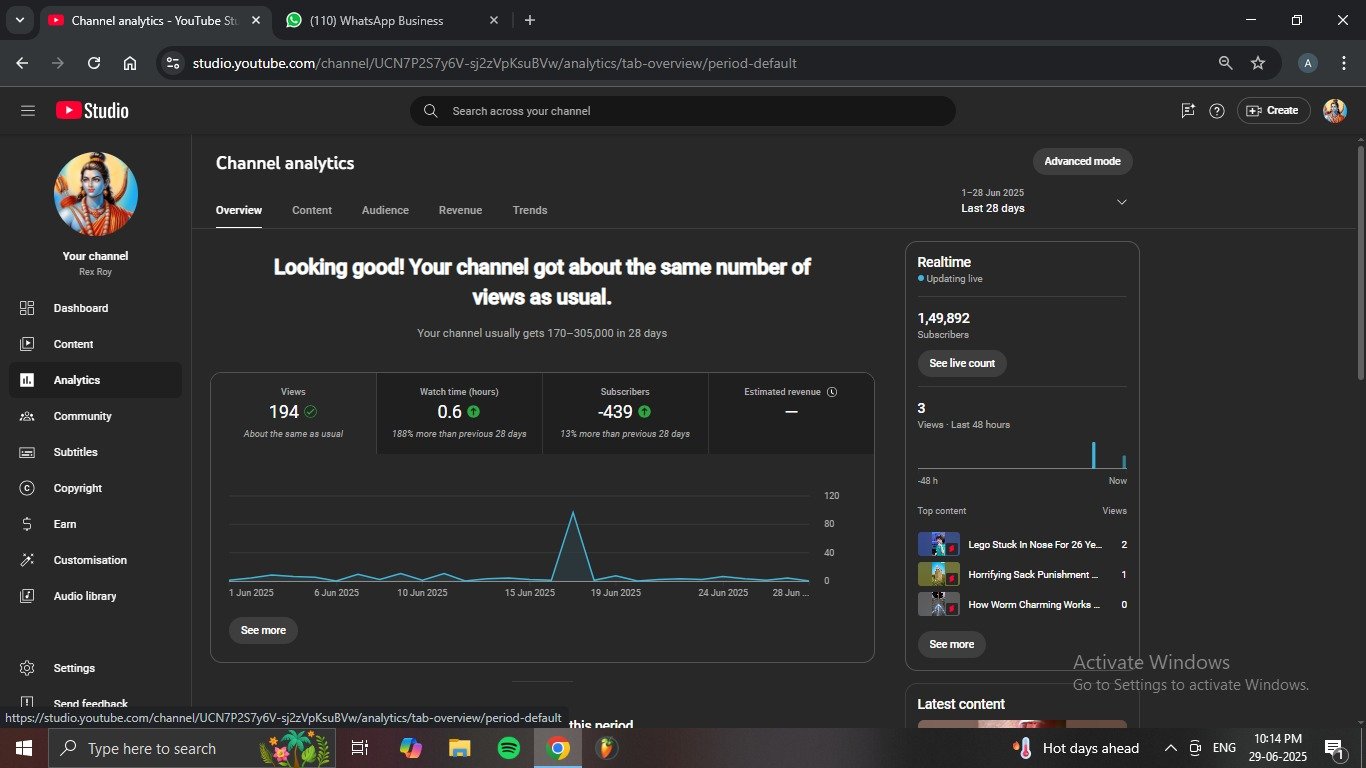
Task: Open the Earn section in sidebar
Action: click(96, 524)
